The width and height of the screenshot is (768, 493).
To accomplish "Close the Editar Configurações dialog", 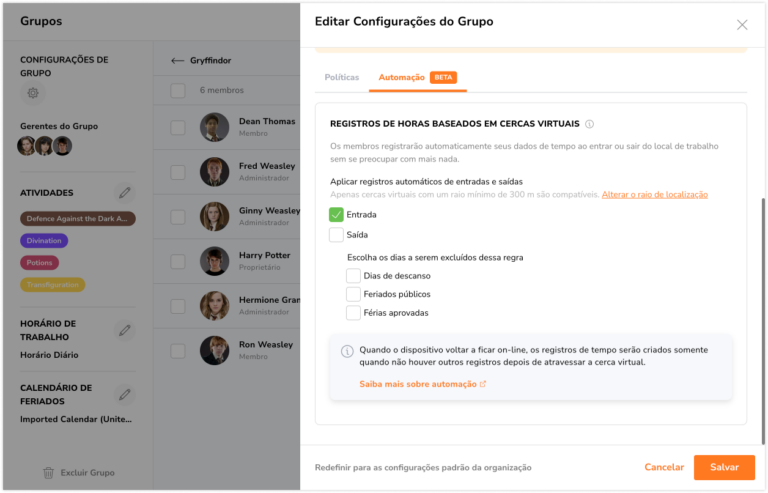I will [742, 24].
